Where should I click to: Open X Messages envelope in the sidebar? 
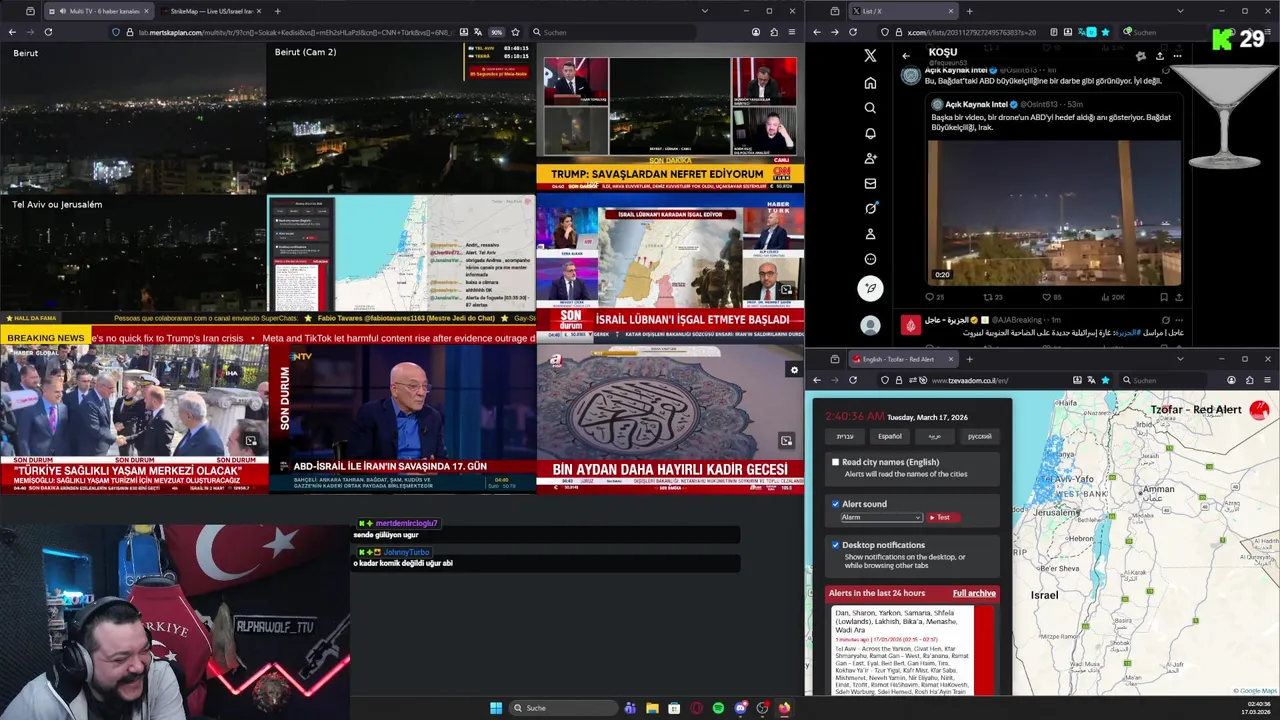click(870, 183)
